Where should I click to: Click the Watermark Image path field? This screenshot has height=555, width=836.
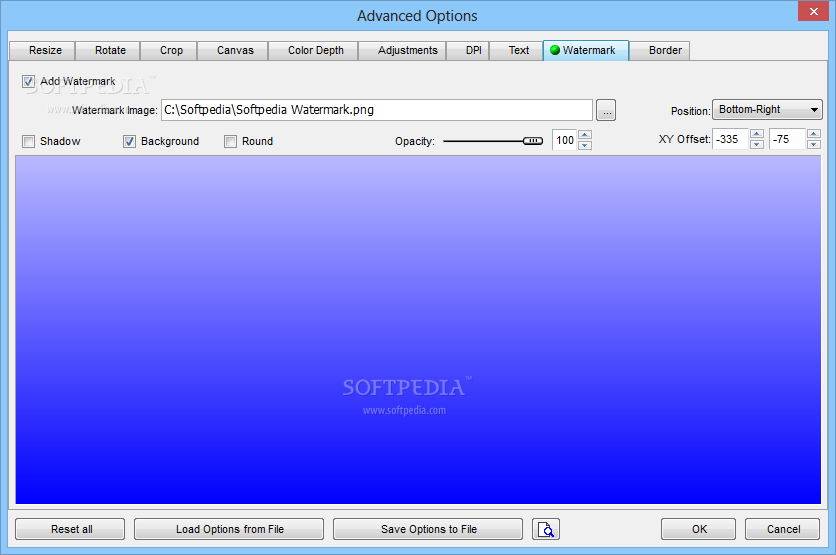click(377, 110)
